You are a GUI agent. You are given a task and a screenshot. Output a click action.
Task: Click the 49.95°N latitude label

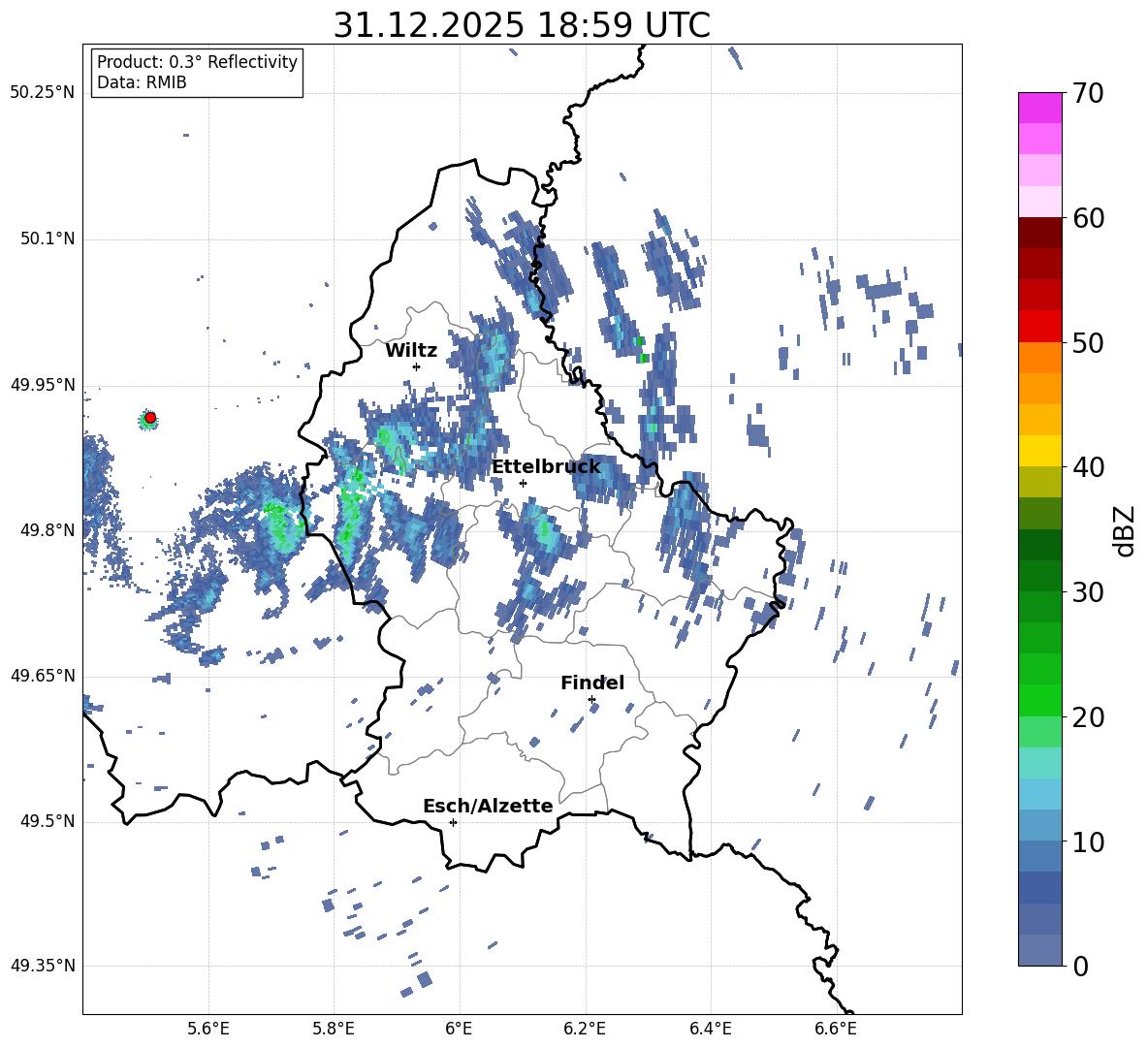(x=43, y=385)
